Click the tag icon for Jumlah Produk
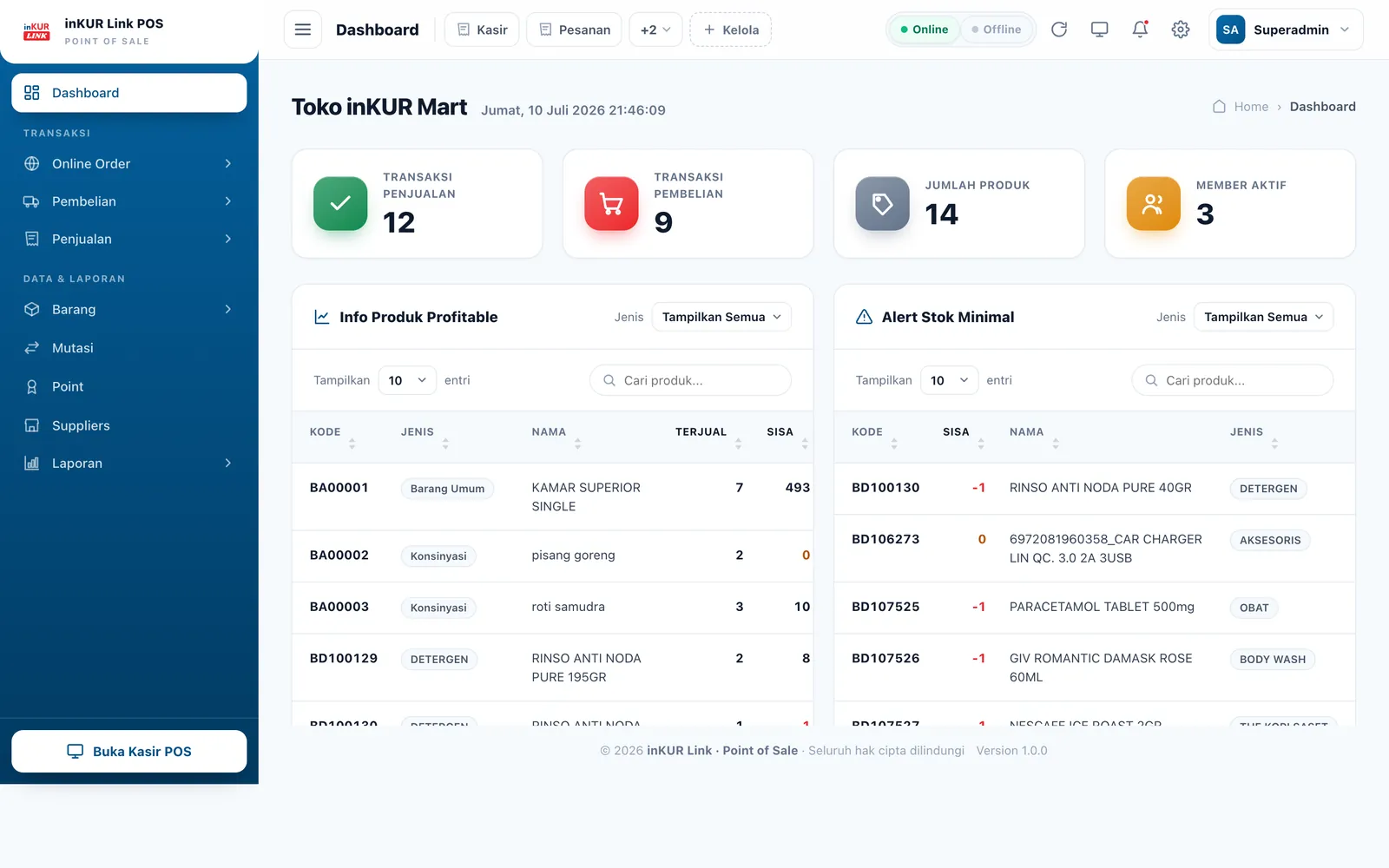 coord(882,203)
